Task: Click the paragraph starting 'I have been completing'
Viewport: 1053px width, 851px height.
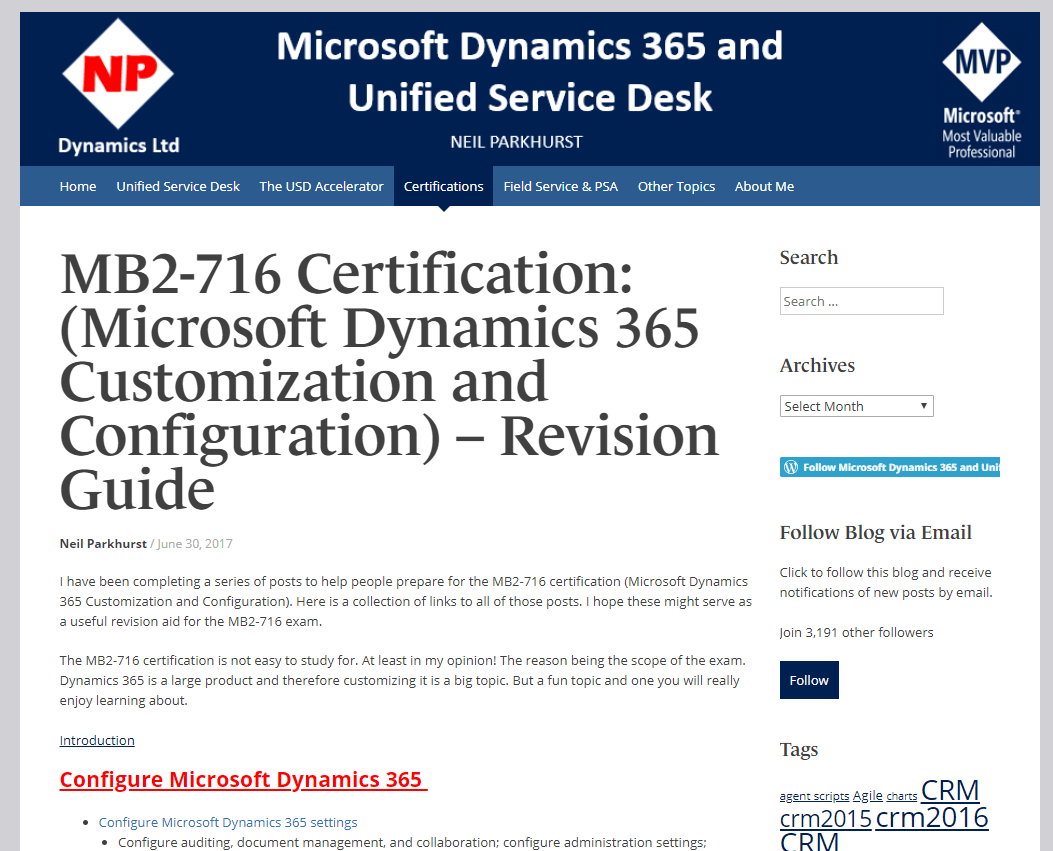Action: coord(406,601)
